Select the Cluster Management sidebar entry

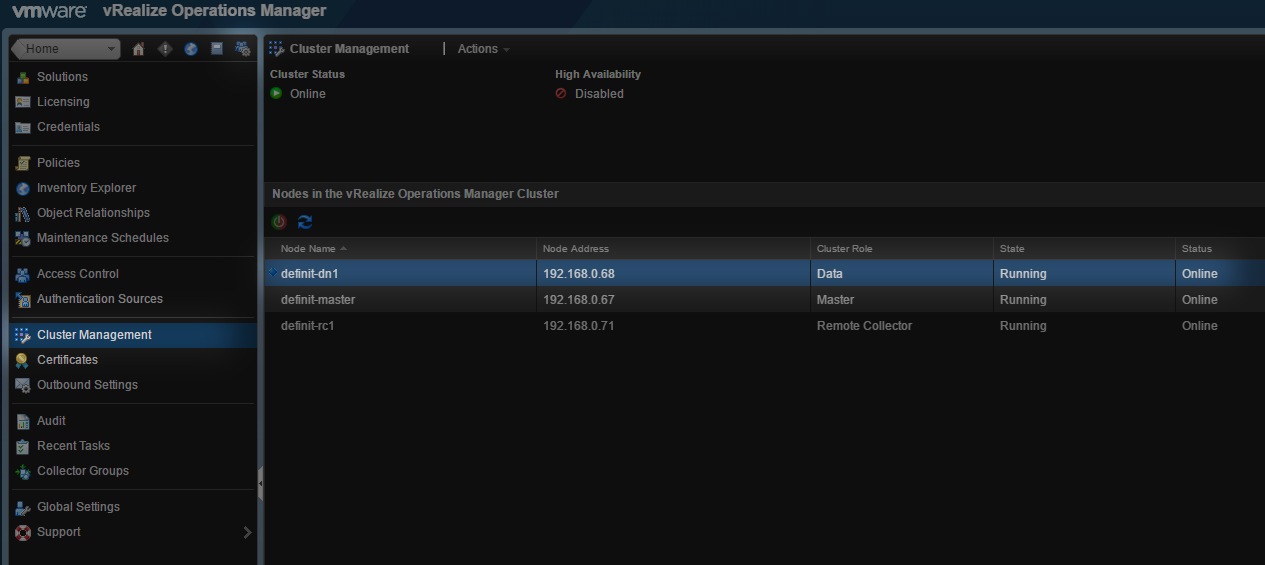(x=133, y=335)
